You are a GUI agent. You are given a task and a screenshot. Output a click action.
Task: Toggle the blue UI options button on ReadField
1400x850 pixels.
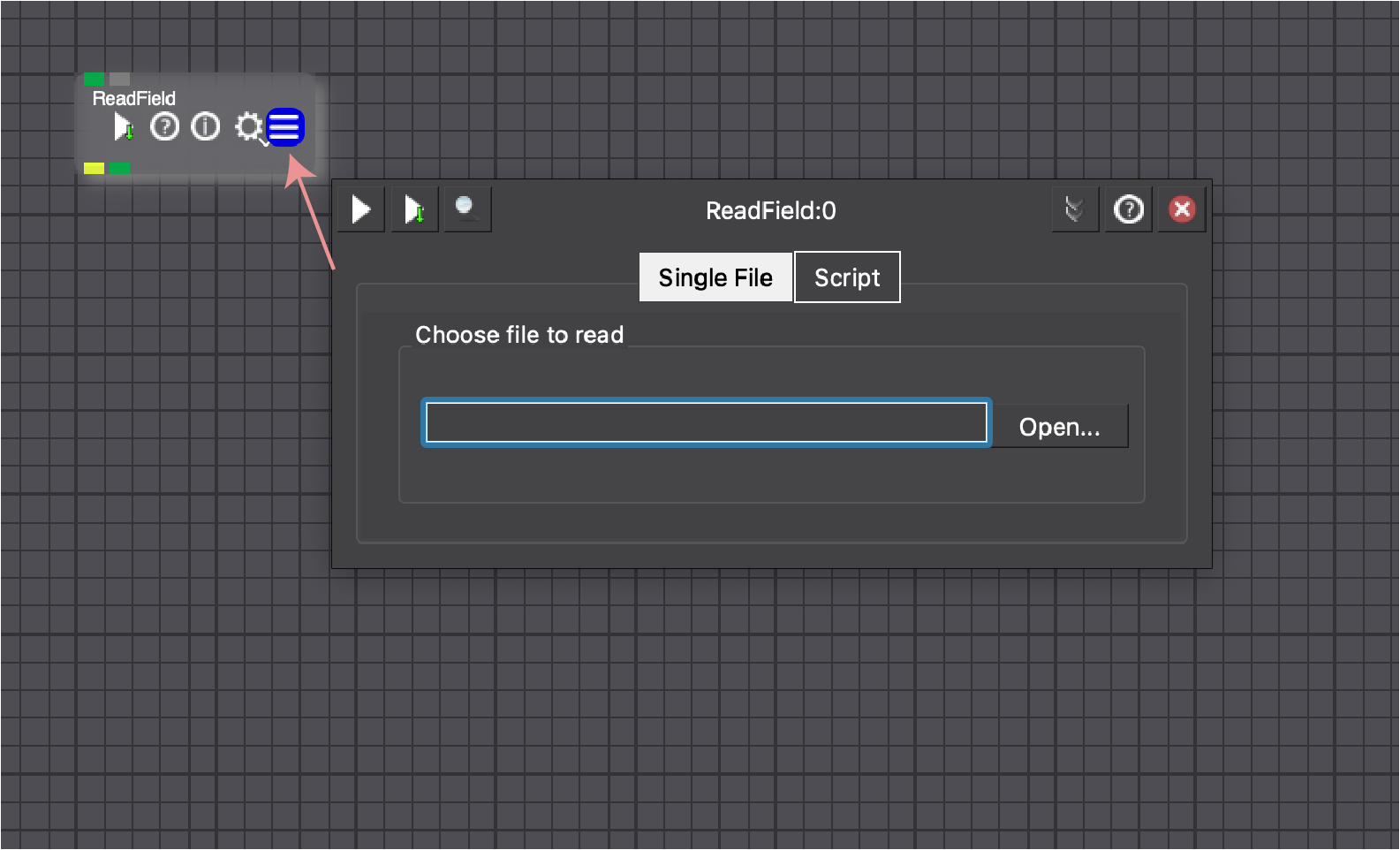(285, 127)
